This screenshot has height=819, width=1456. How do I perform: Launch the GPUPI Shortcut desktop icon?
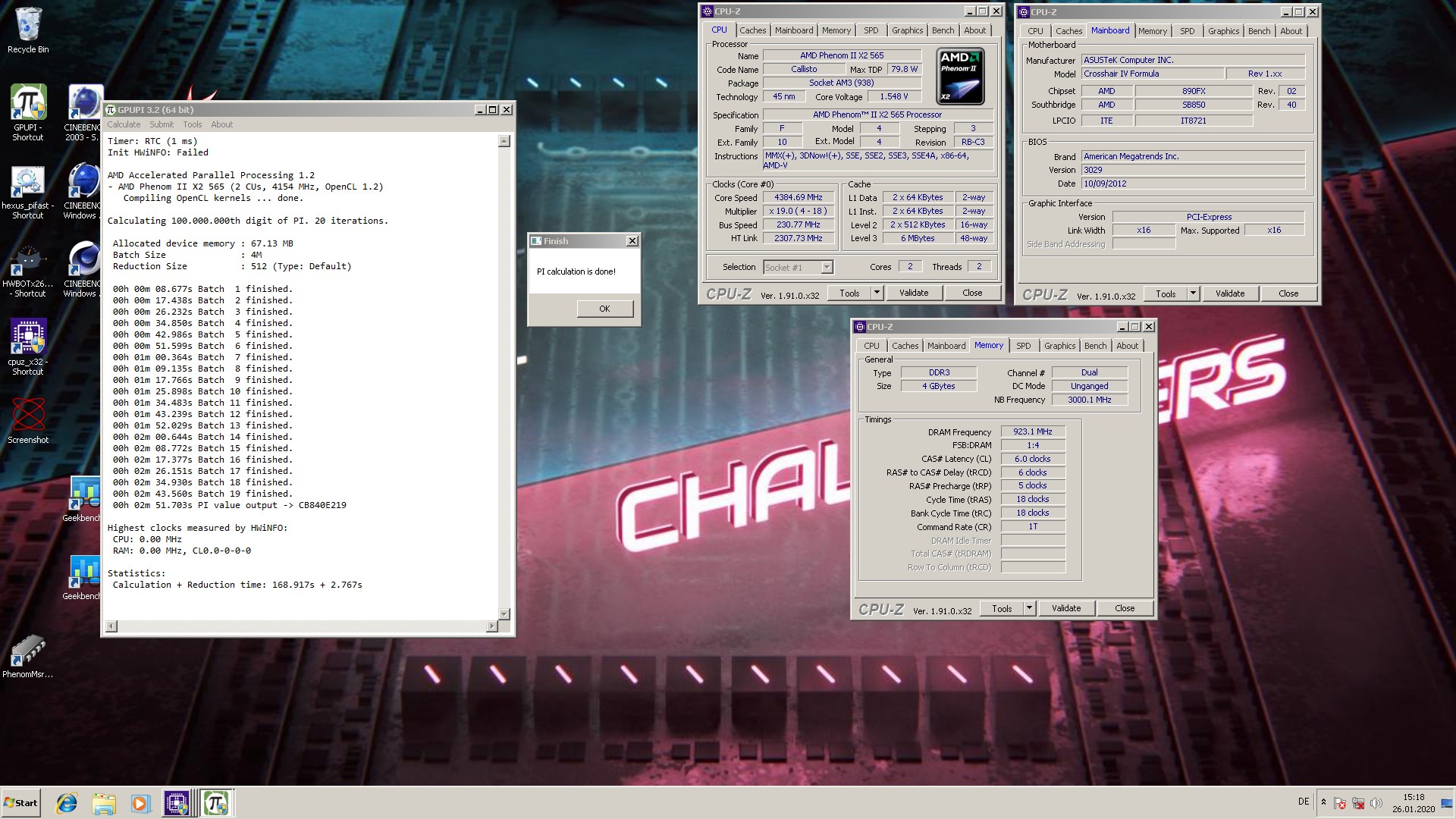[x=28, y=112]
